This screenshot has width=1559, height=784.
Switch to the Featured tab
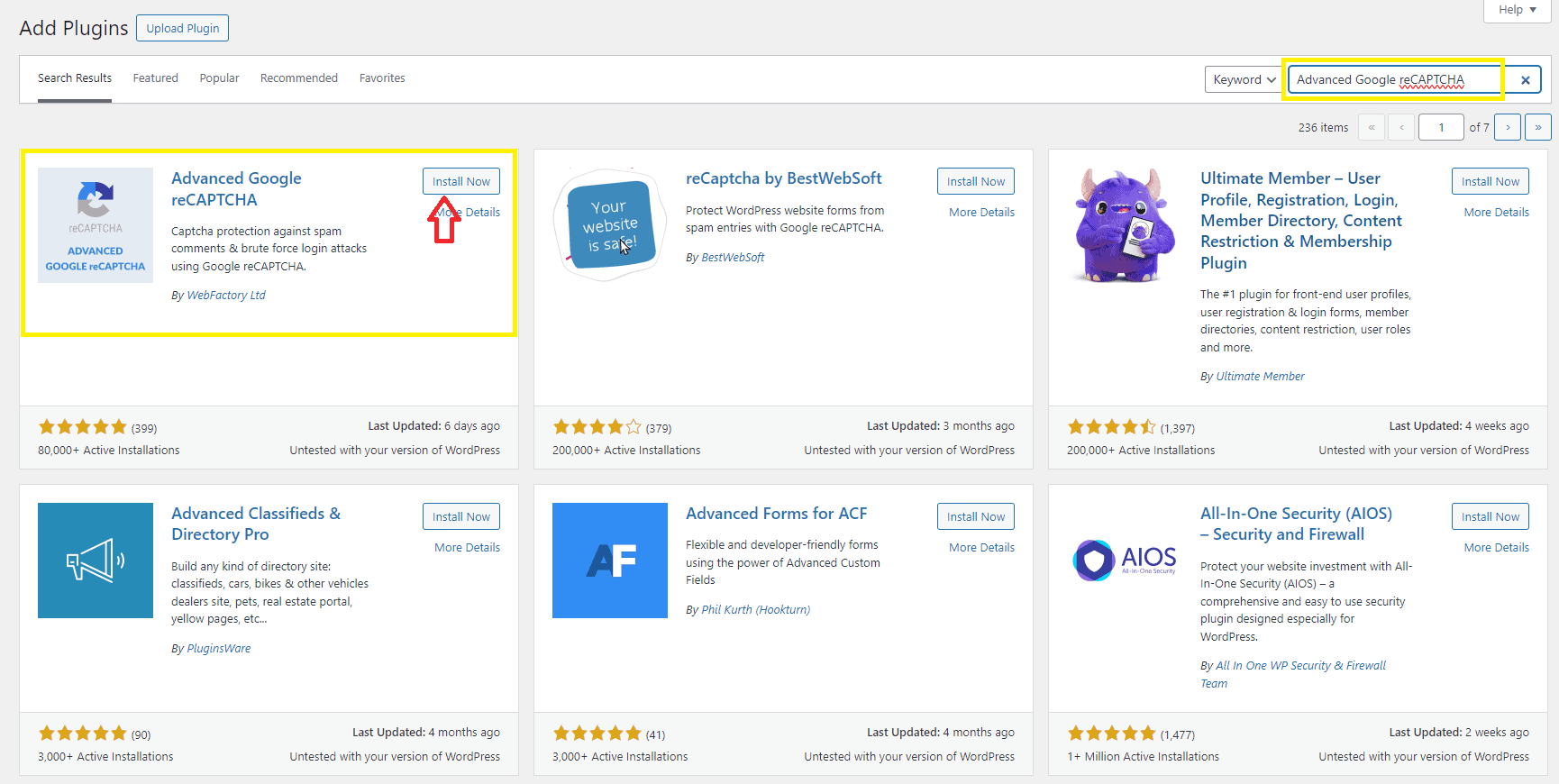point(156,78)
